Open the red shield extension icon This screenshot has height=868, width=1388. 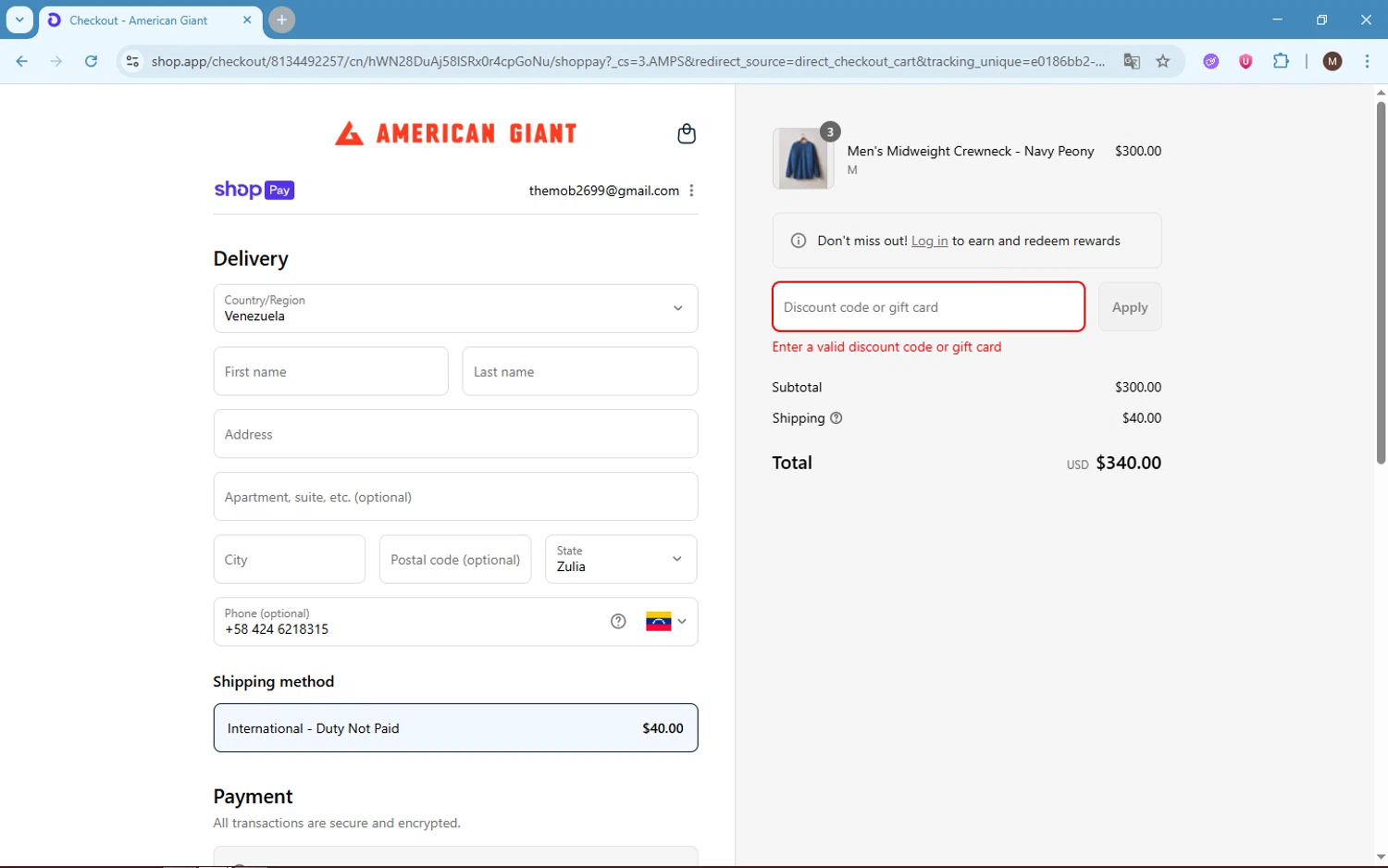pyautogui.click(x=1245, y=61)
